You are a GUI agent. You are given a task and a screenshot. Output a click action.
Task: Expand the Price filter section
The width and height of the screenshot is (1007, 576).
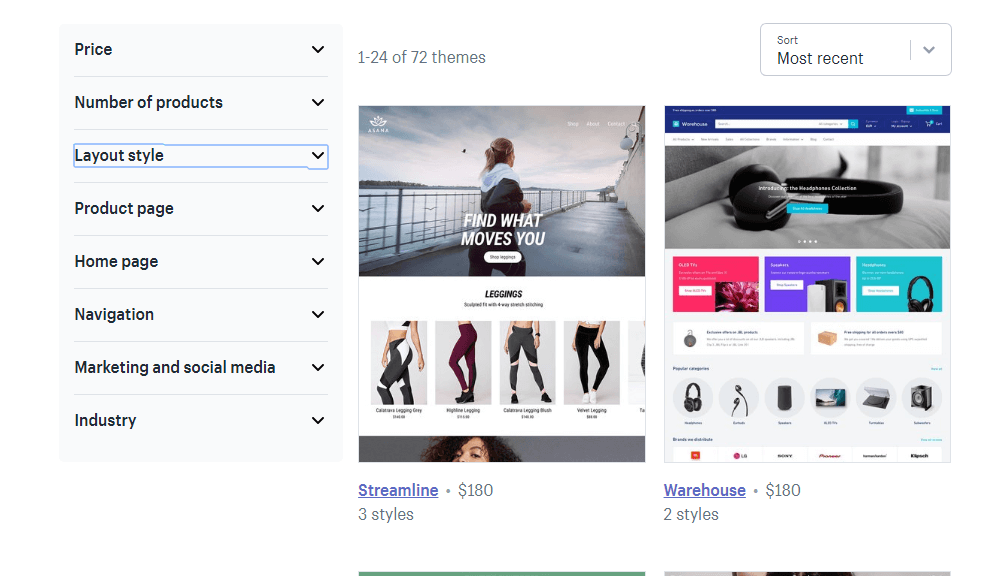pos(200,49)
